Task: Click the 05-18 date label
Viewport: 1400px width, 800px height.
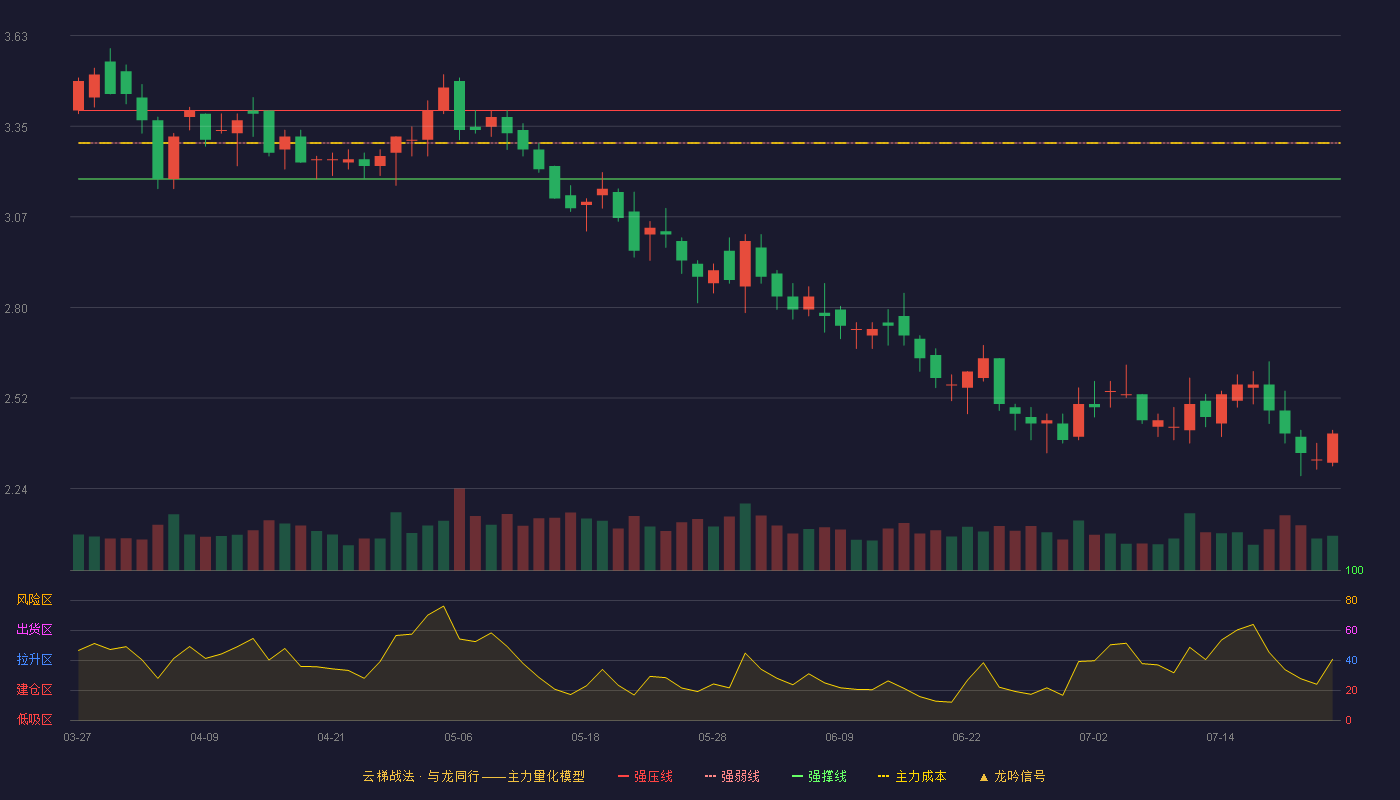Action: click(585, 737)
